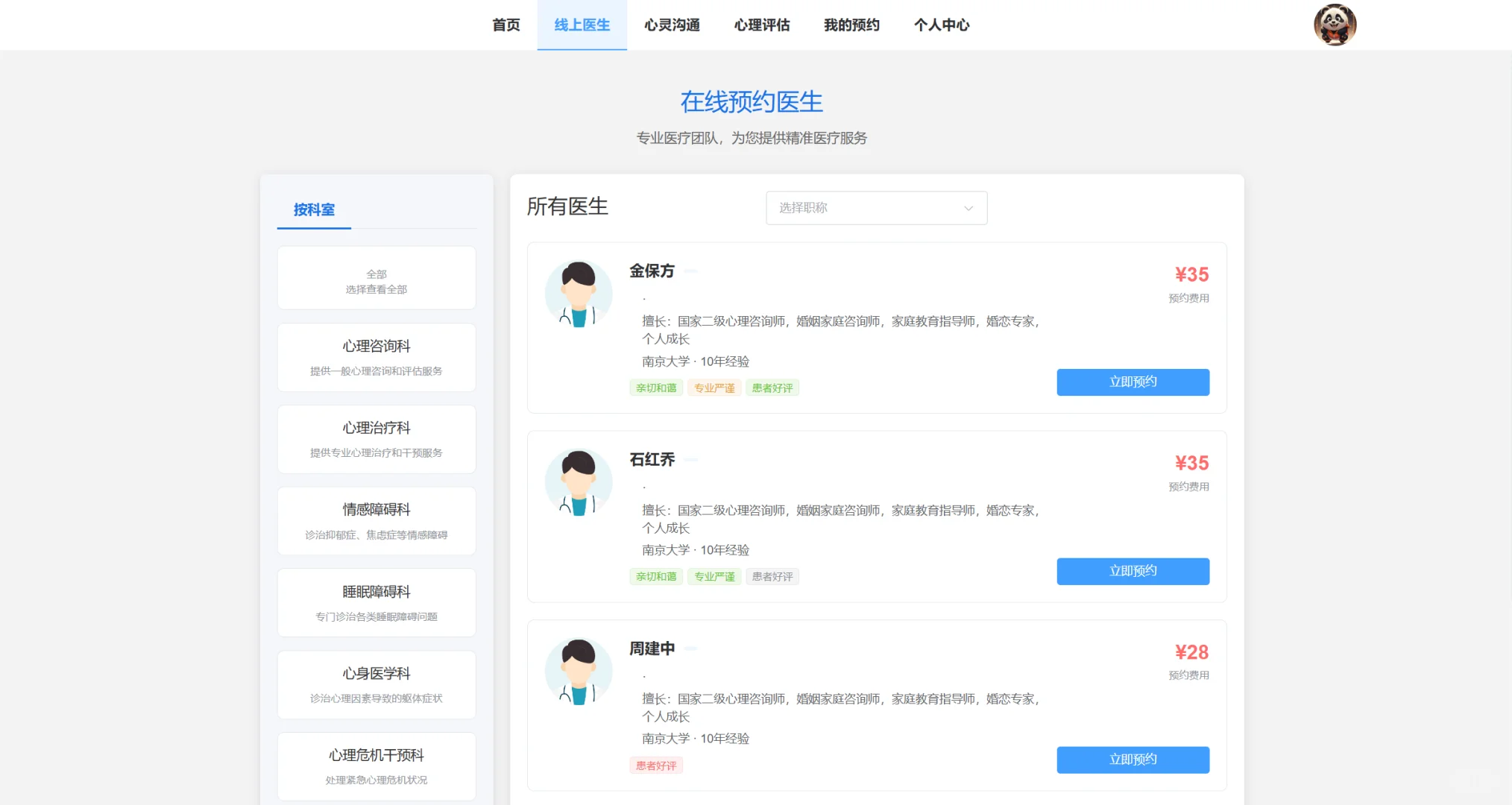Select the 专业严谨 tag on 石红乔
The height and width of the screenshot is (805, 1512).
(714, 576)
